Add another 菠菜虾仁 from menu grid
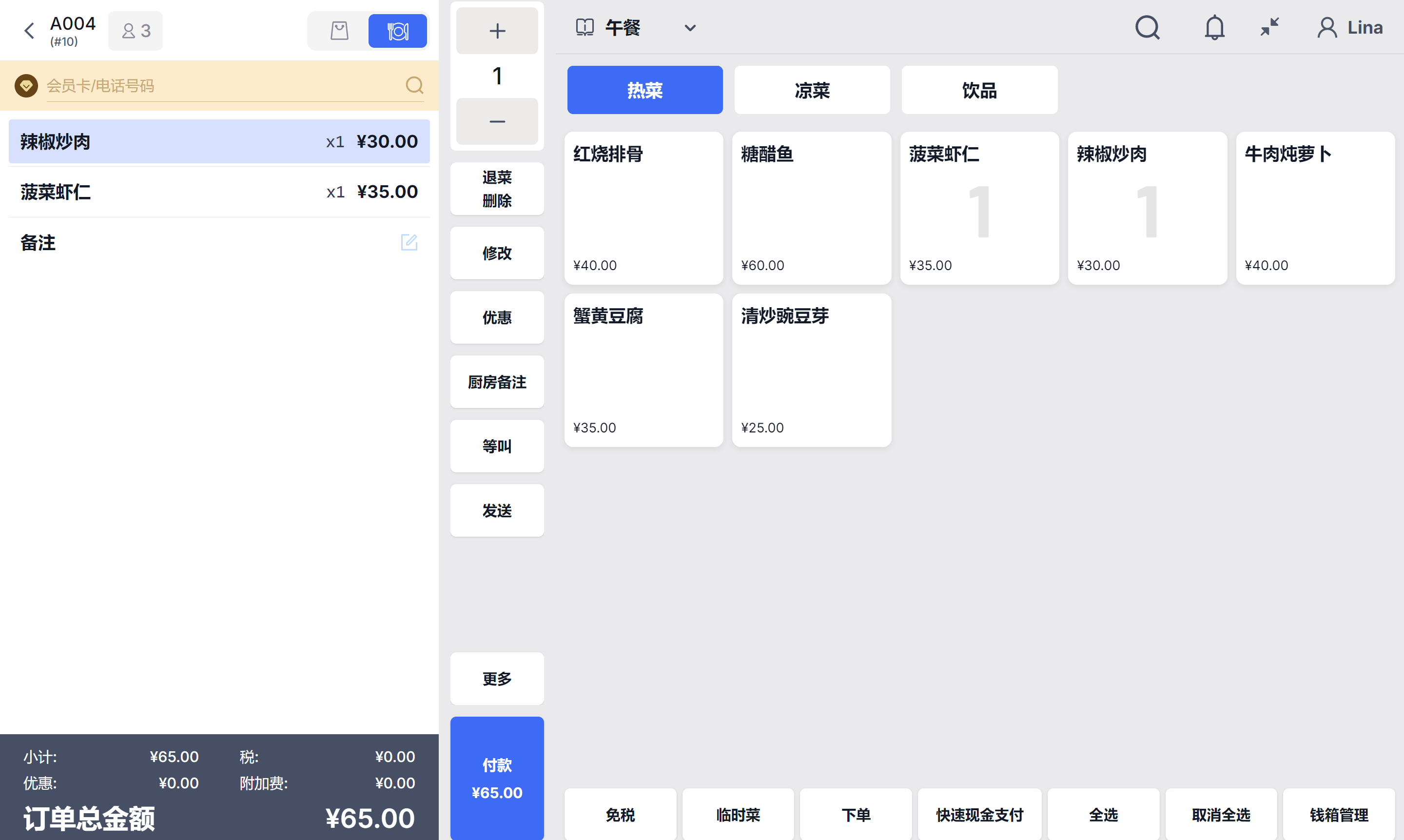Image resolution: width=1404 pixels, height=840 pixels. 979,208
